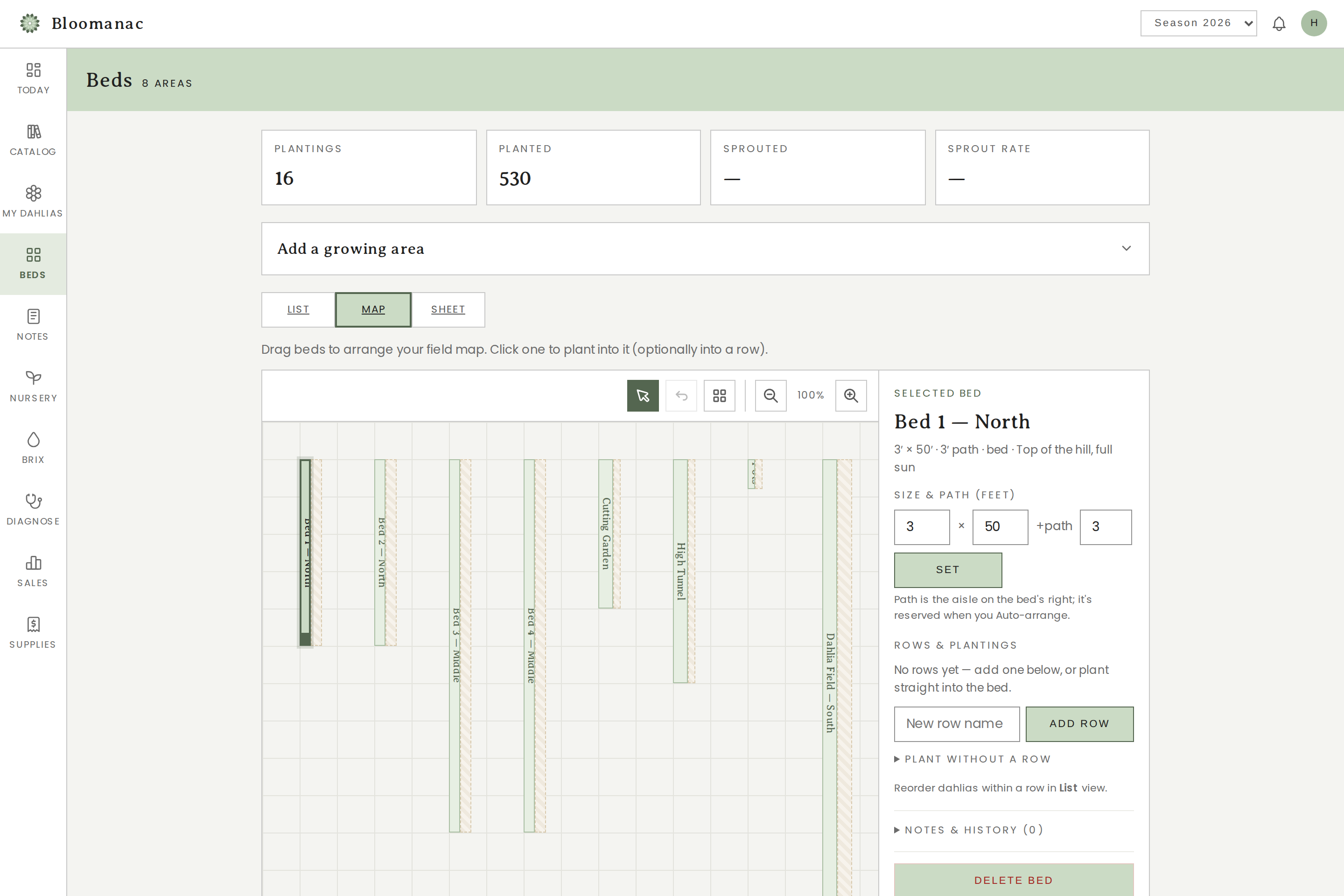Select Bed 1 — North on map
The height and width of the screenshot is (896, 1344).
click(306, 553)
